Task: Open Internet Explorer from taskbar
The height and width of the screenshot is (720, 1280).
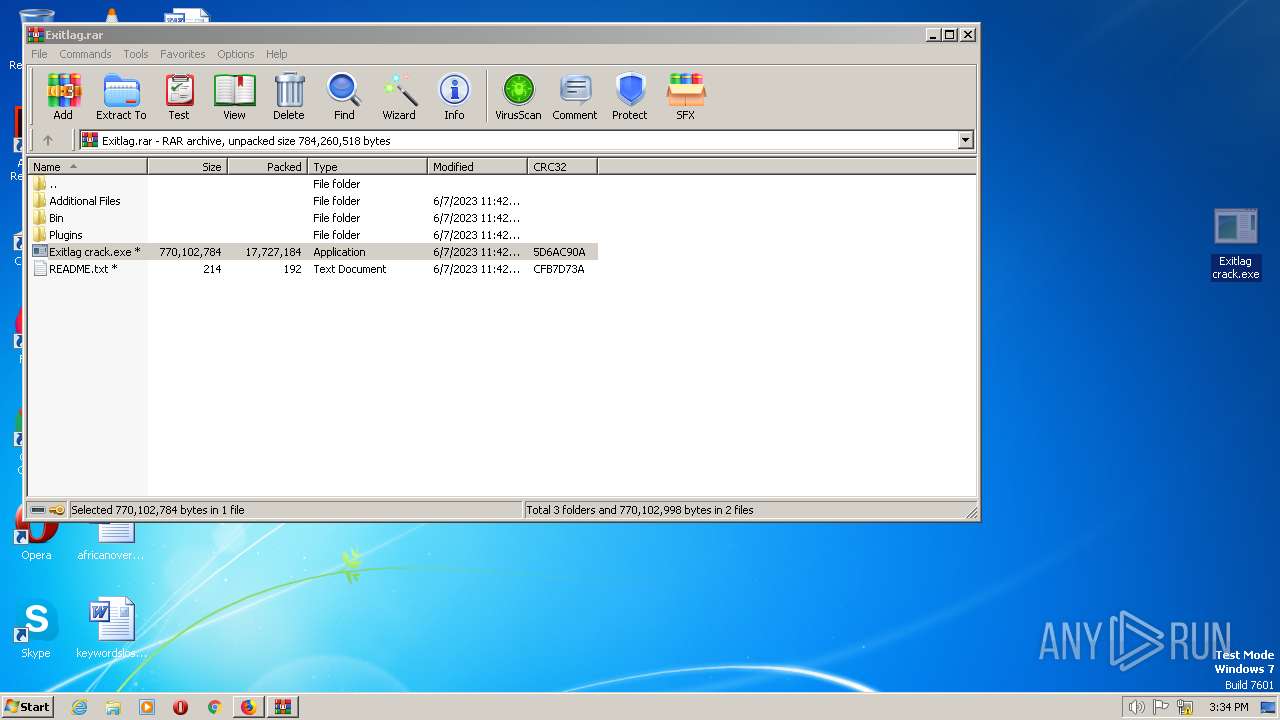Action: tap(79, 707)
